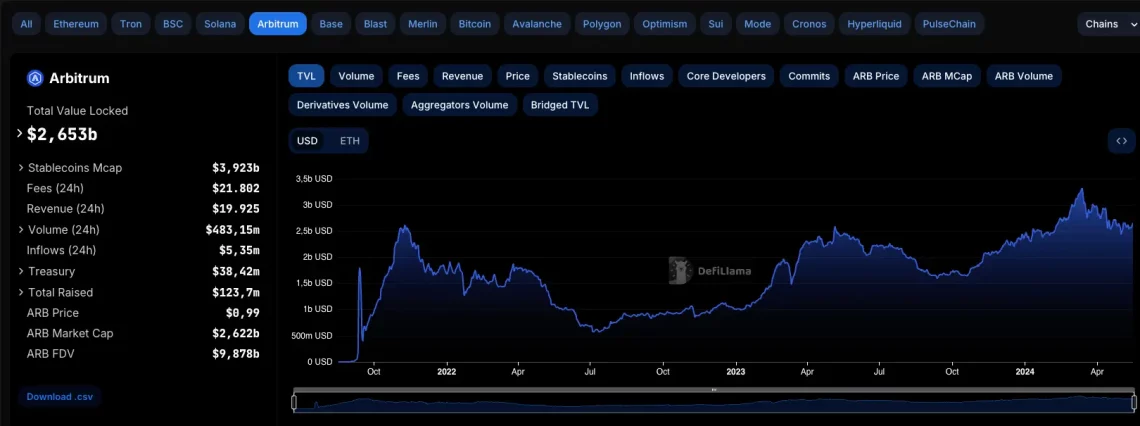Toggle the Inflows chart metric
This screenshot has width=1140, height=426.
[x=647, y=76]
